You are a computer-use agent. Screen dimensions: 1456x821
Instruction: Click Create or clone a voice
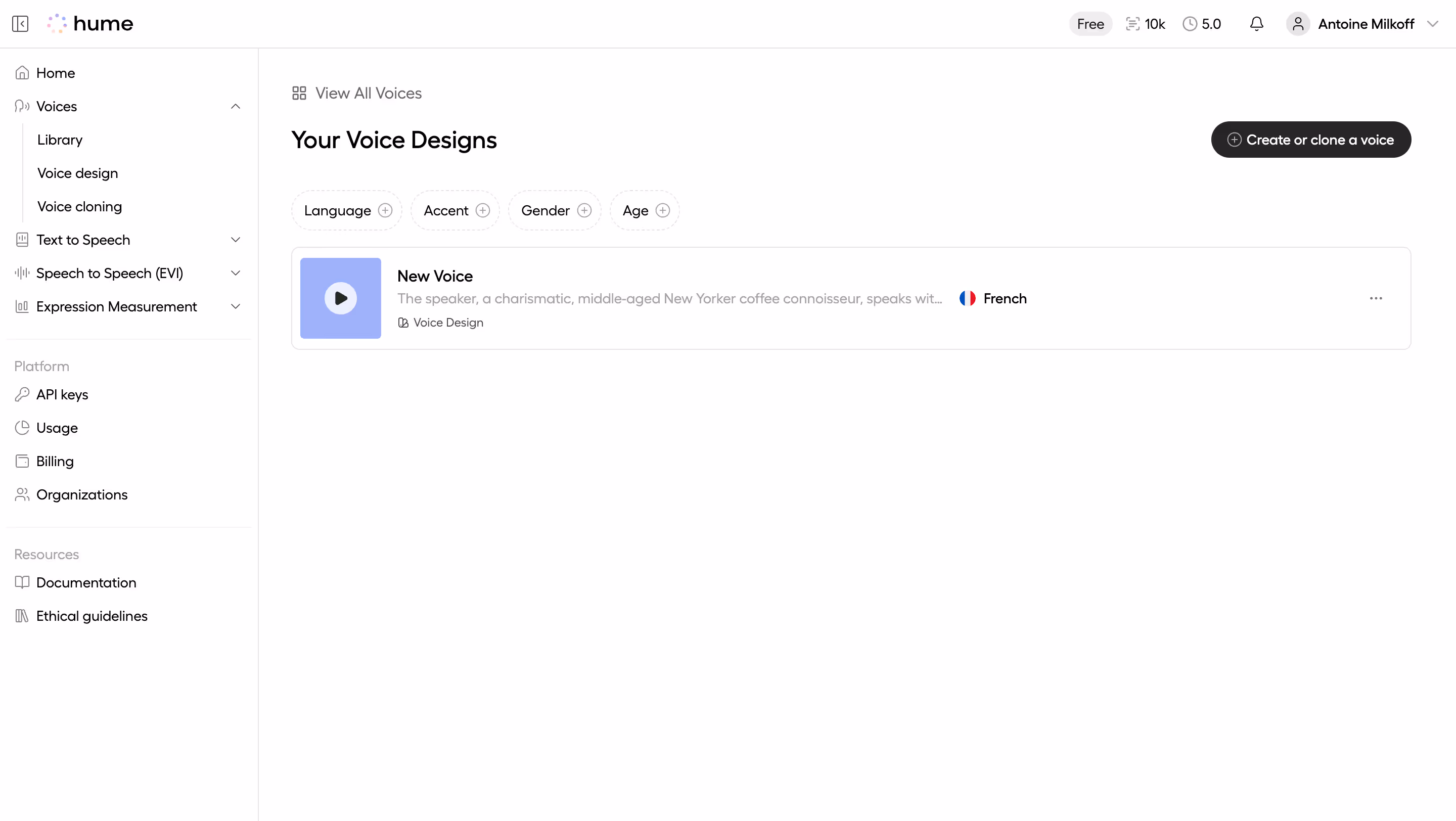point(1311,140)
